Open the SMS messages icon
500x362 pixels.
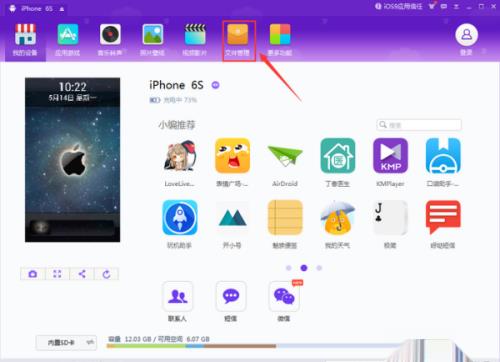231,296
